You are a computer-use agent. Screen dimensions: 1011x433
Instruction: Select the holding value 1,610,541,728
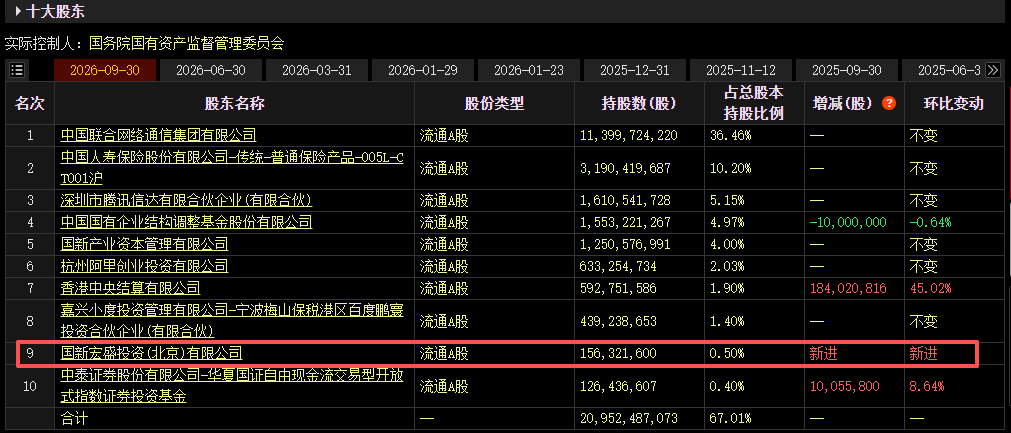pyautogui.click(x=625, y=200)
